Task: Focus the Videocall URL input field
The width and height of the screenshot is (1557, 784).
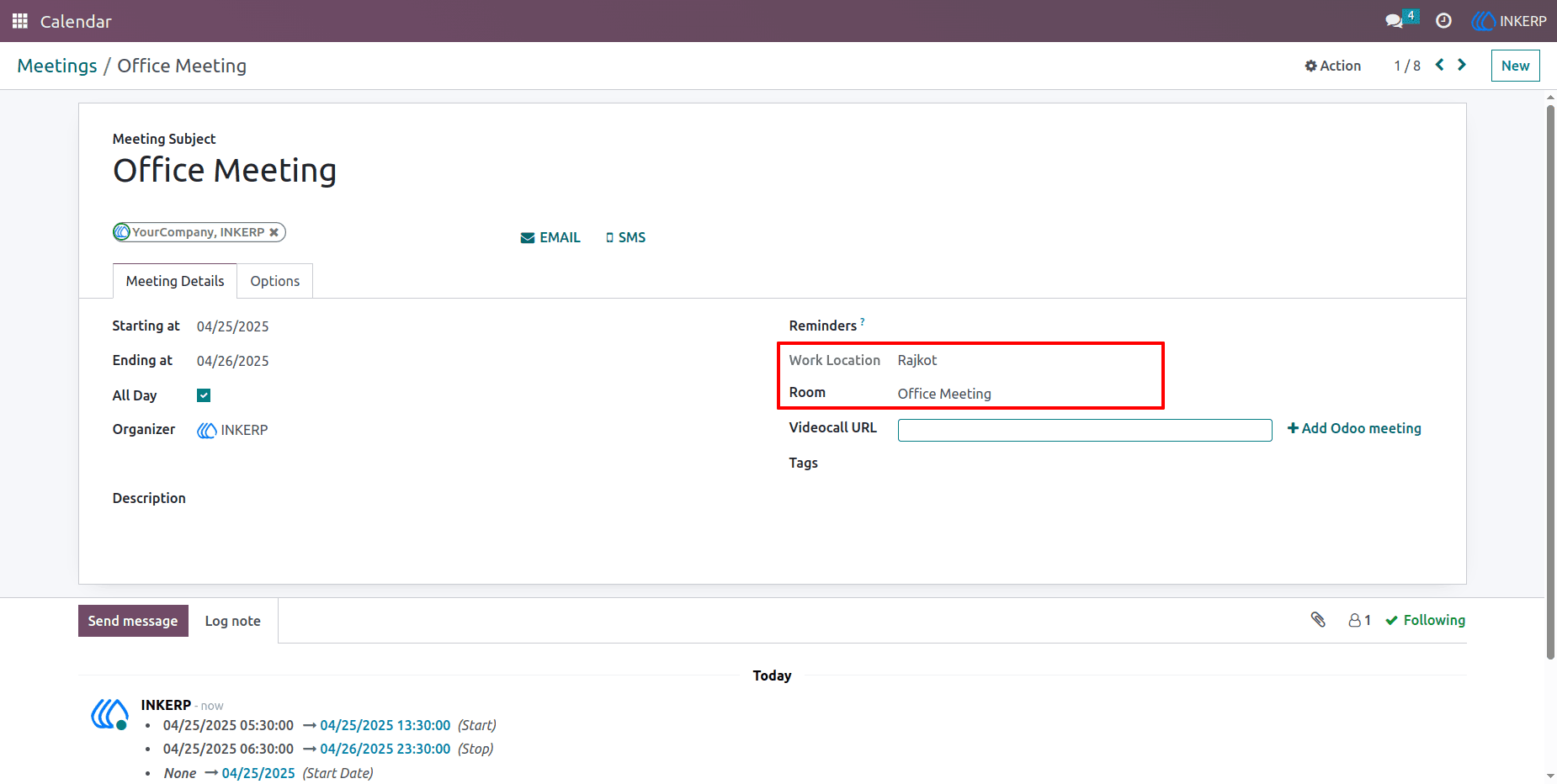Action: [x=1085, y=430]
